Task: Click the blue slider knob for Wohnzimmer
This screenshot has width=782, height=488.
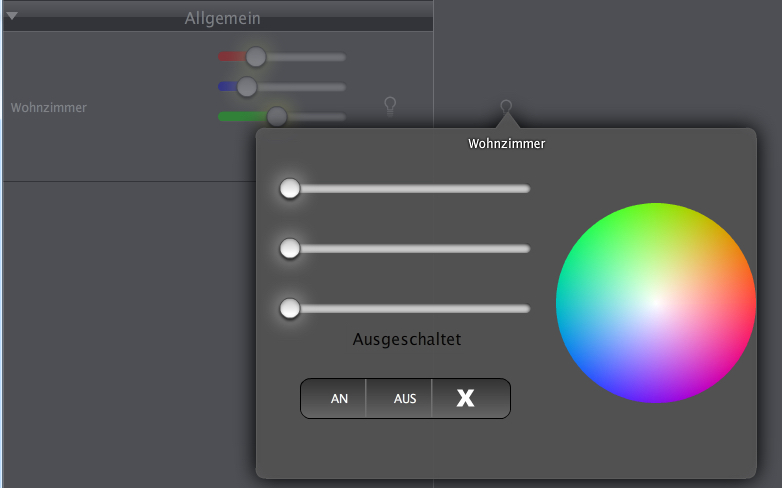Action: tap(247, 87)
